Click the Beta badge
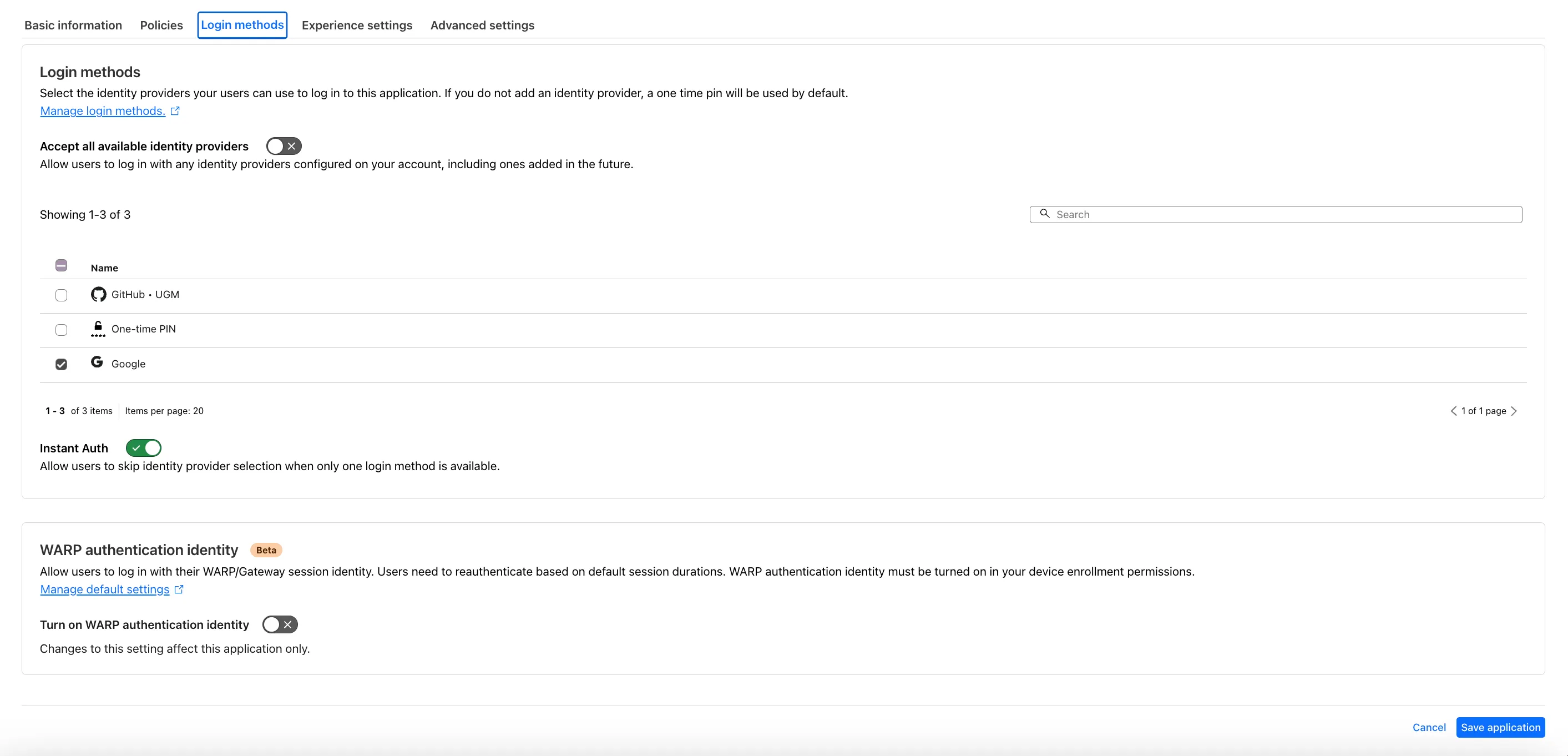Viewport: 1568px width, 756px height. pos(266,550)
